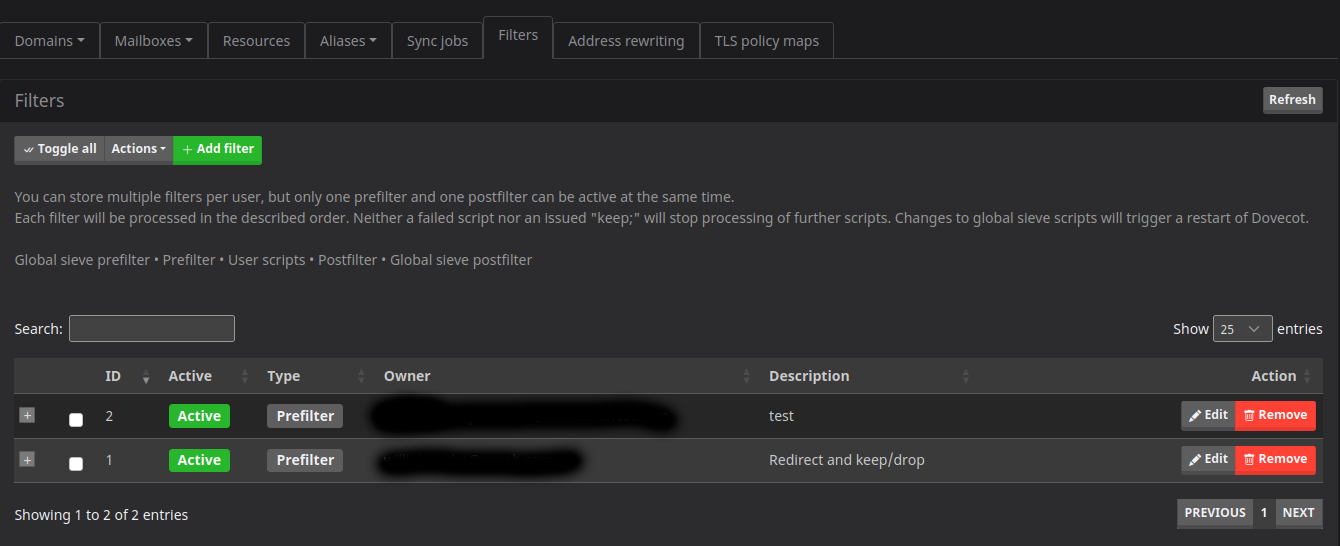1340x546 pixels.
Task: Sort filters by the Type column
Action: tap(361, 377)
